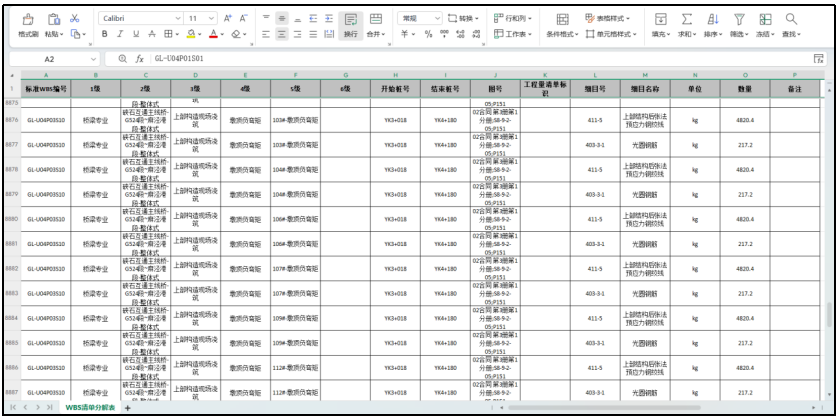Click the AutoSum (求和) sigma icon
Viewport: 840px width, 420px height.
(x=687, y=19)
